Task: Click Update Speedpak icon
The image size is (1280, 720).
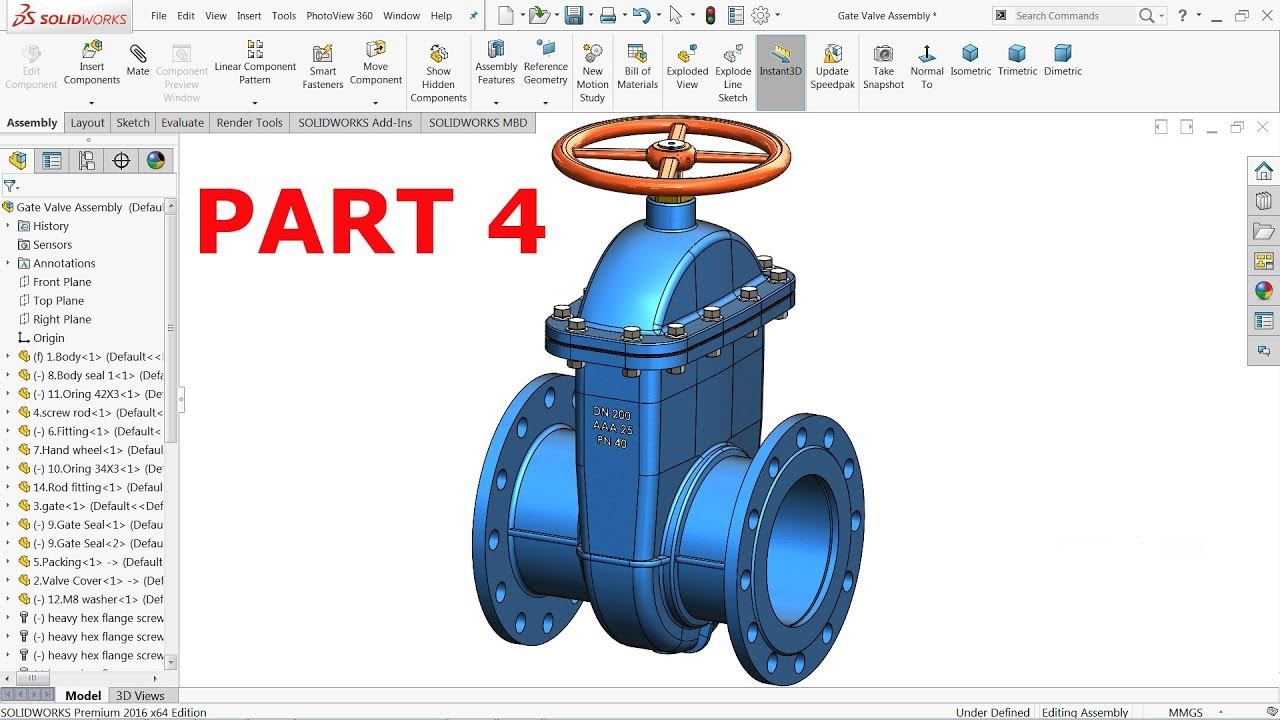Action: point(832,66)
